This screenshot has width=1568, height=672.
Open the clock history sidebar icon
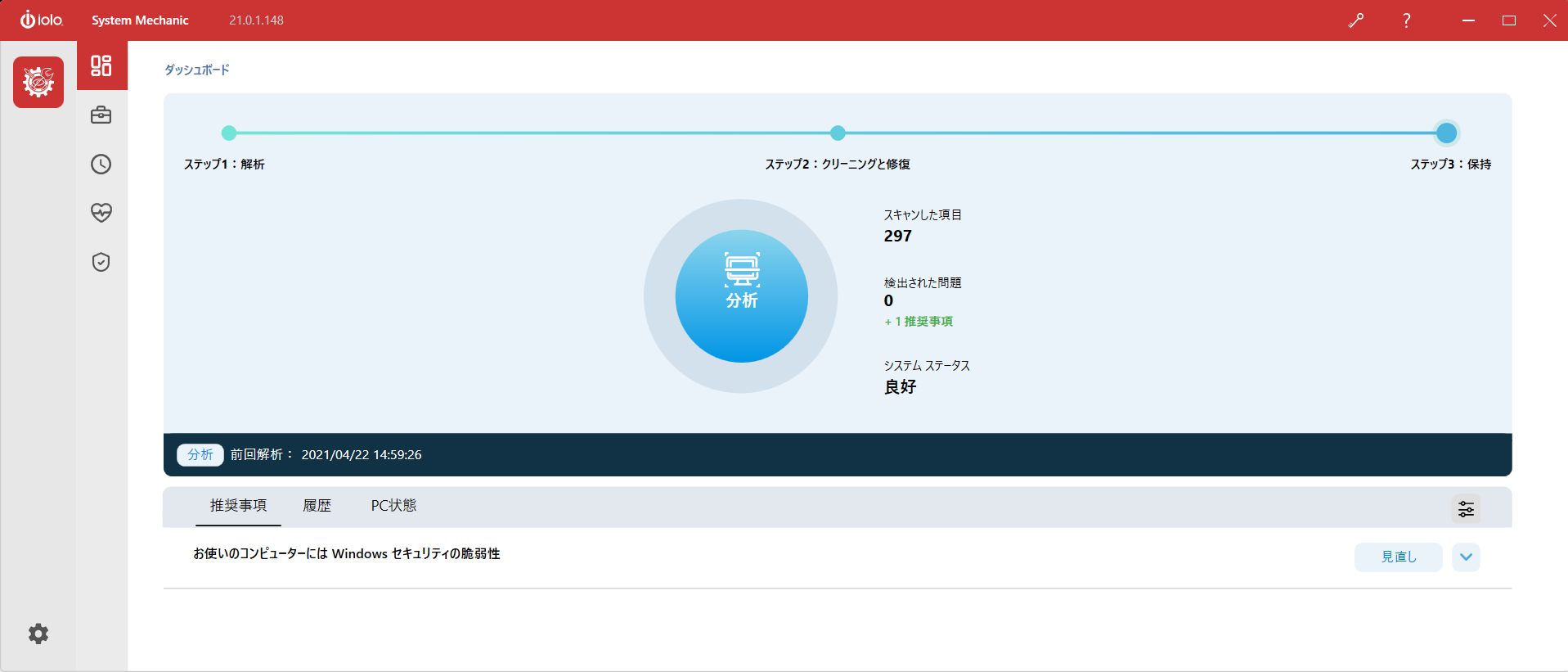tap(101, 165)
